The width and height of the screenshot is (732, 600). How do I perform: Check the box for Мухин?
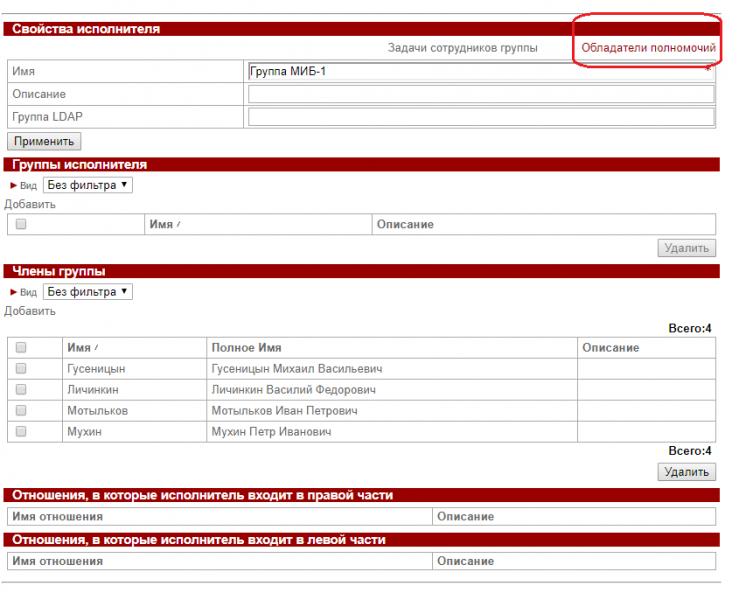click(21, 431)
